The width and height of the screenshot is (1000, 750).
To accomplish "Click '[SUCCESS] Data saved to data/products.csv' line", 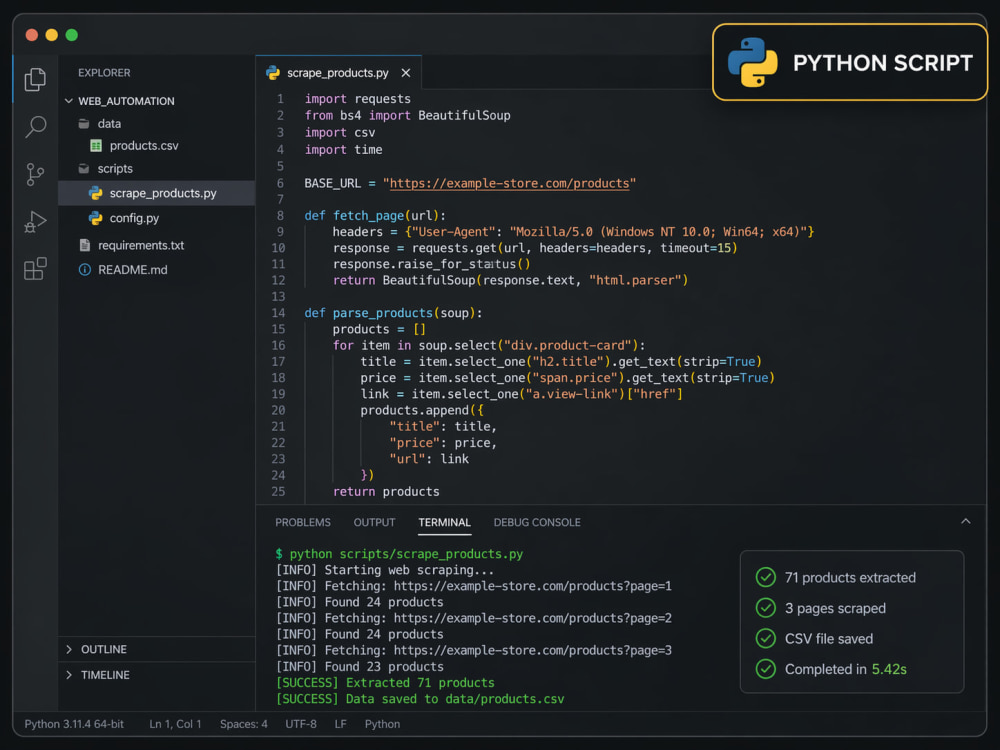I will [420, 699].
